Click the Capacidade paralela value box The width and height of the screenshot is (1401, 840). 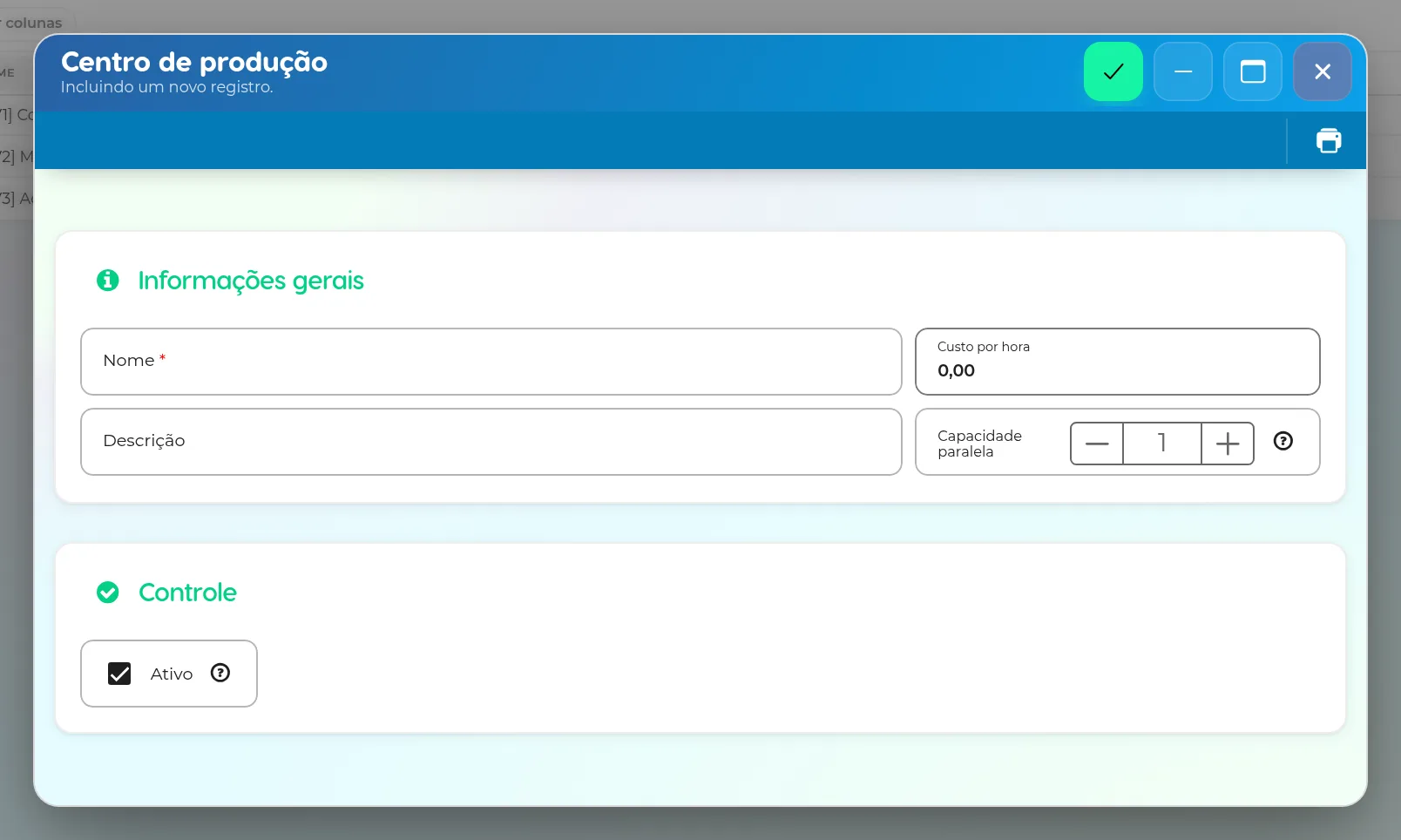tap(1161, 444)
